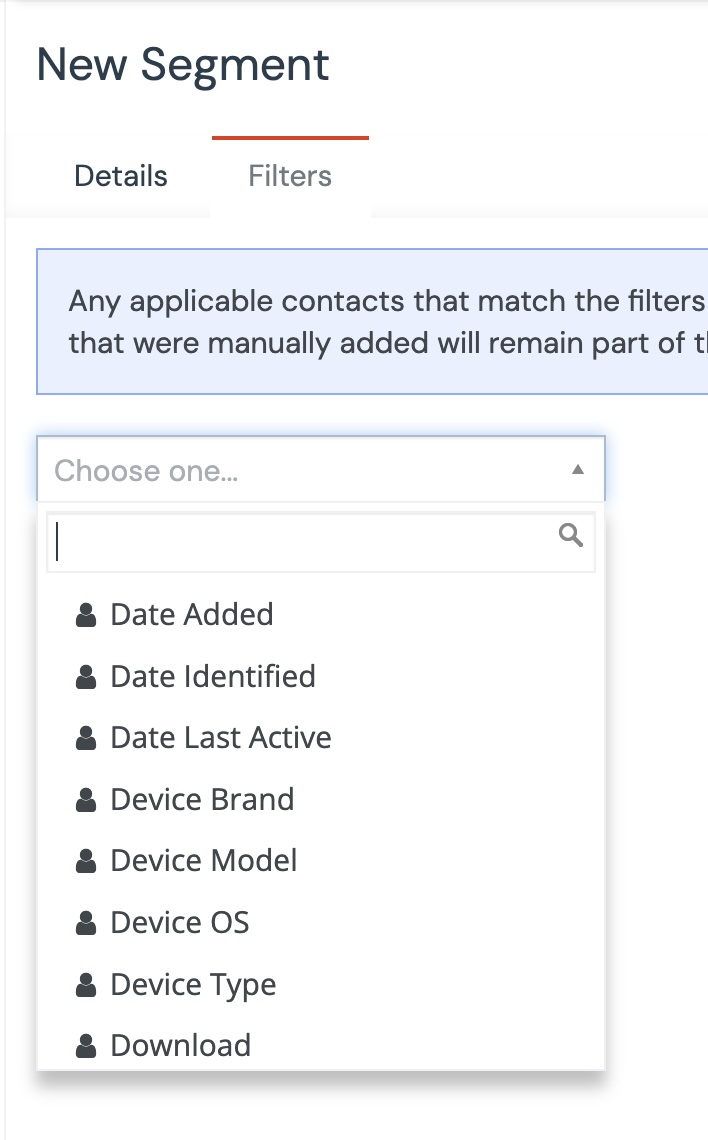The width and height of the screenshot is (708, 1140).
Task: Click the person icon beside Date Identified
Action: coord(86,677)
